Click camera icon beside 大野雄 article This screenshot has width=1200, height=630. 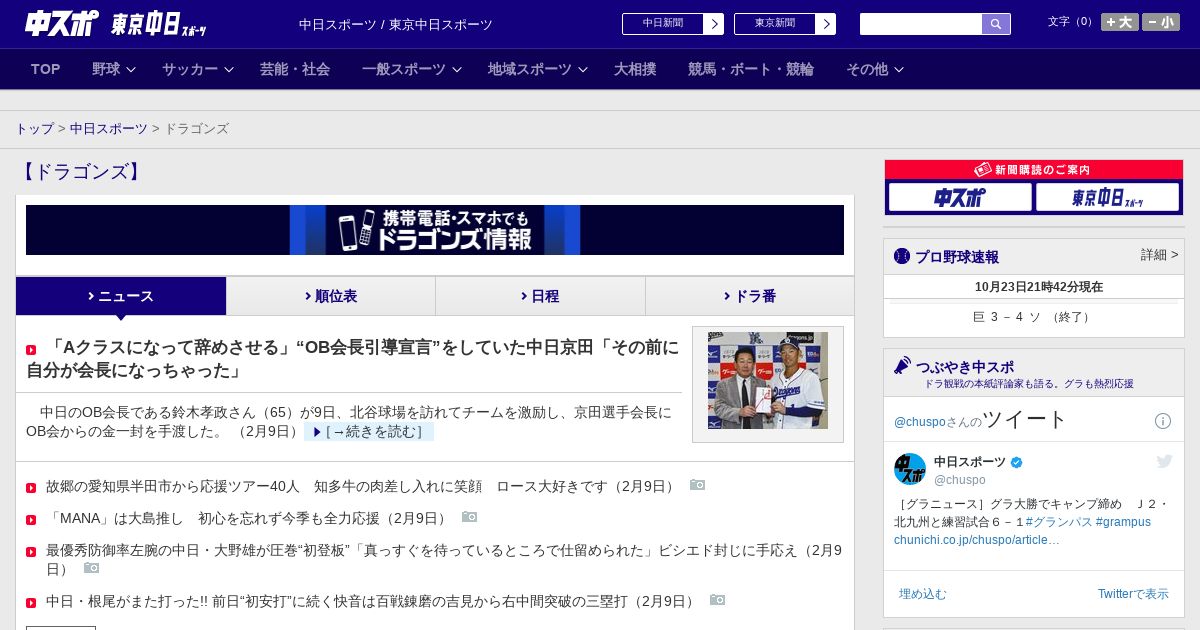tap(91, 568)
